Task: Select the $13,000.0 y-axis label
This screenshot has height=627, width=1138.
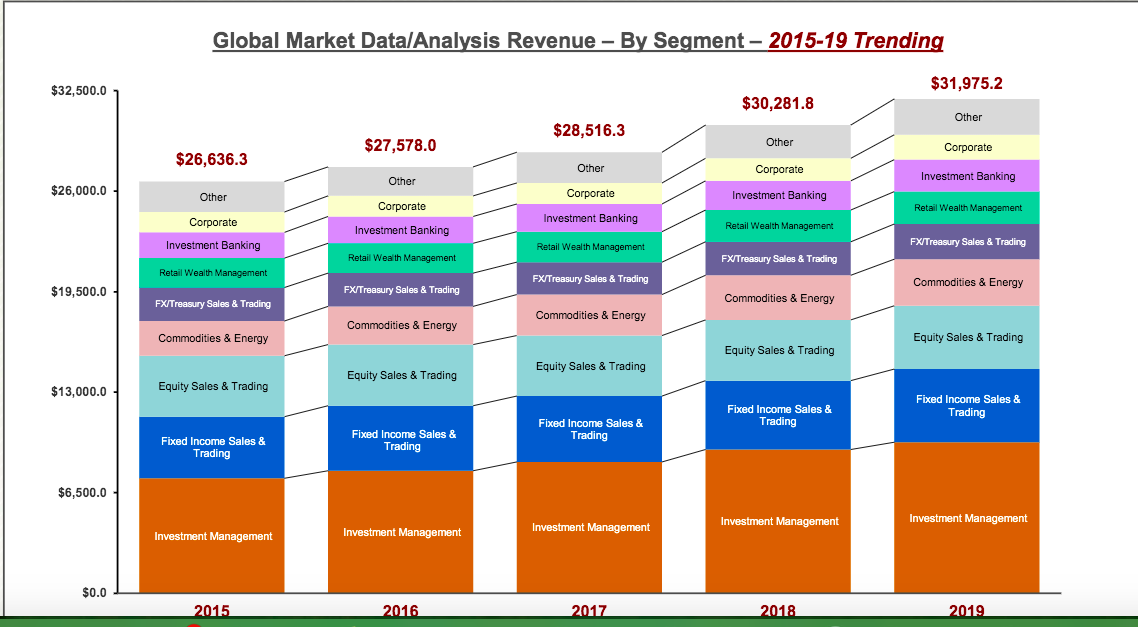Action: pos(79,392)
